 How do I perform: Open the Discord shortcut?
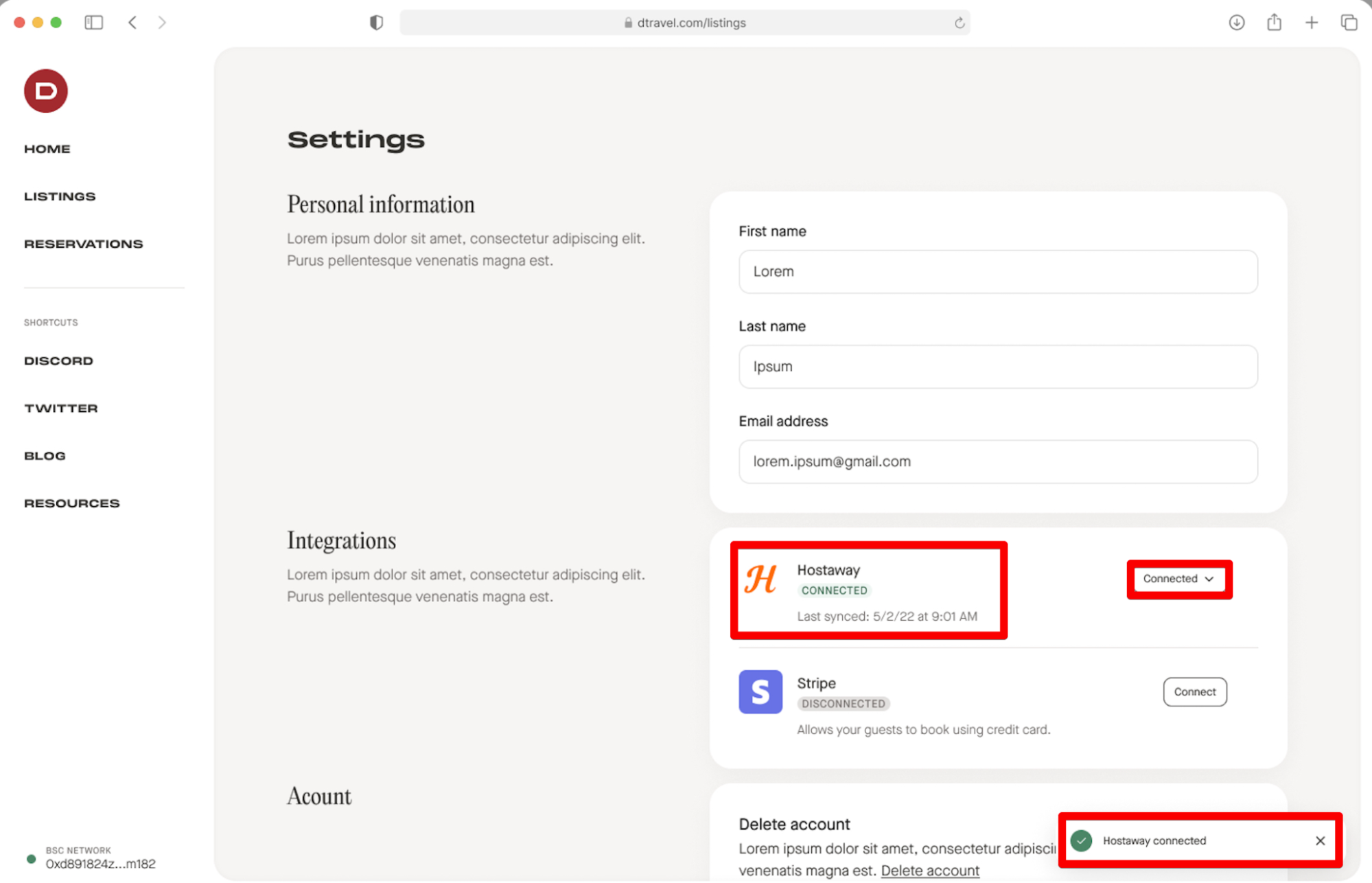(x=58, y=360)
